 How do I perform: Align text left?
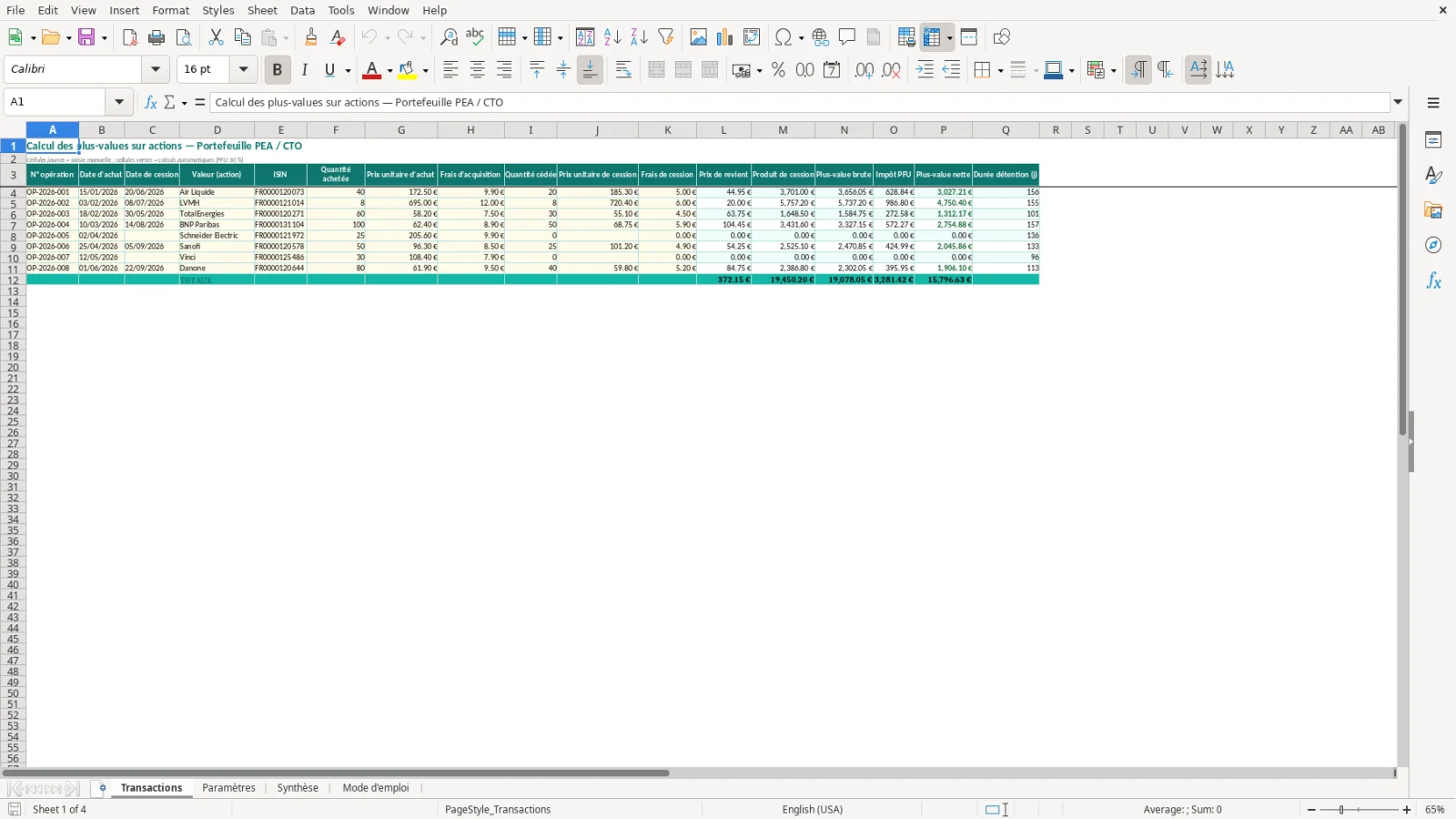pyautogui.click(x=450, y=70)
